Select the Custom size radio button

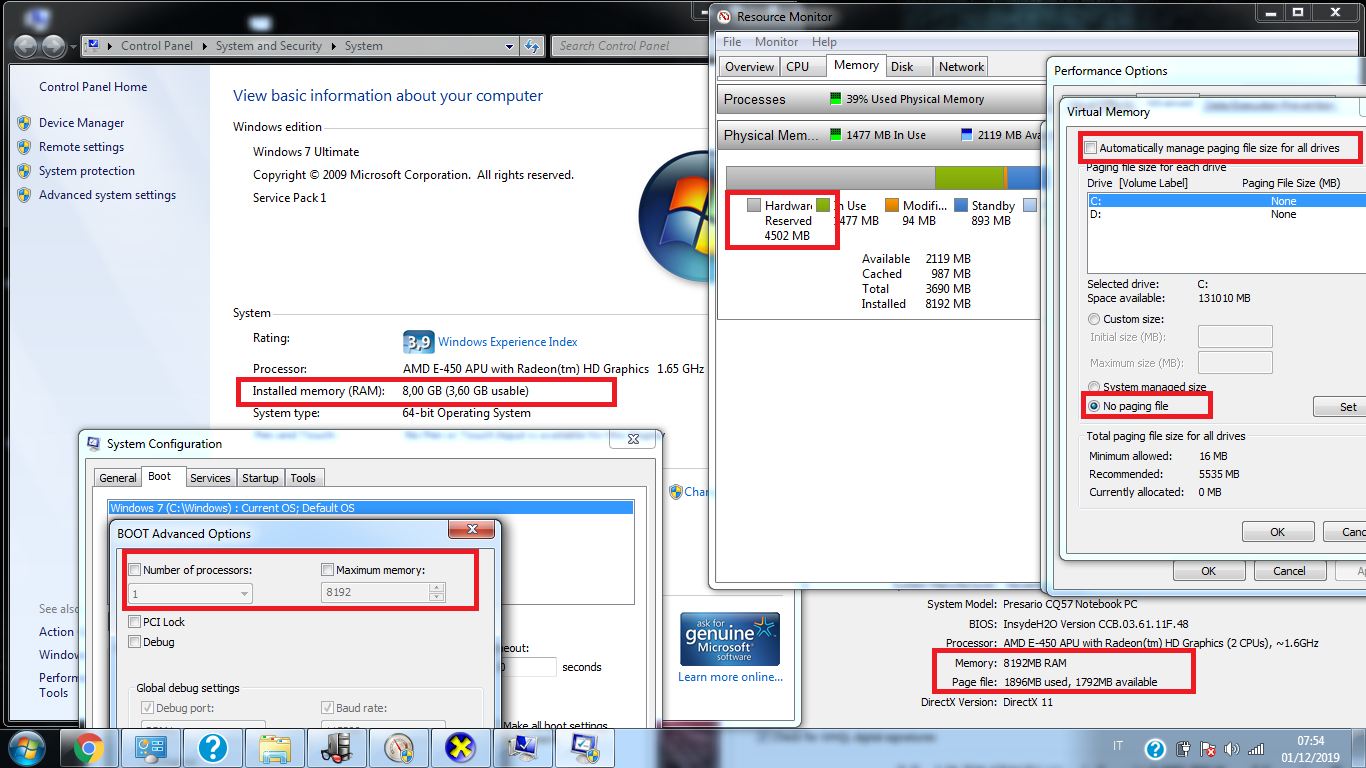[1095, 319]
